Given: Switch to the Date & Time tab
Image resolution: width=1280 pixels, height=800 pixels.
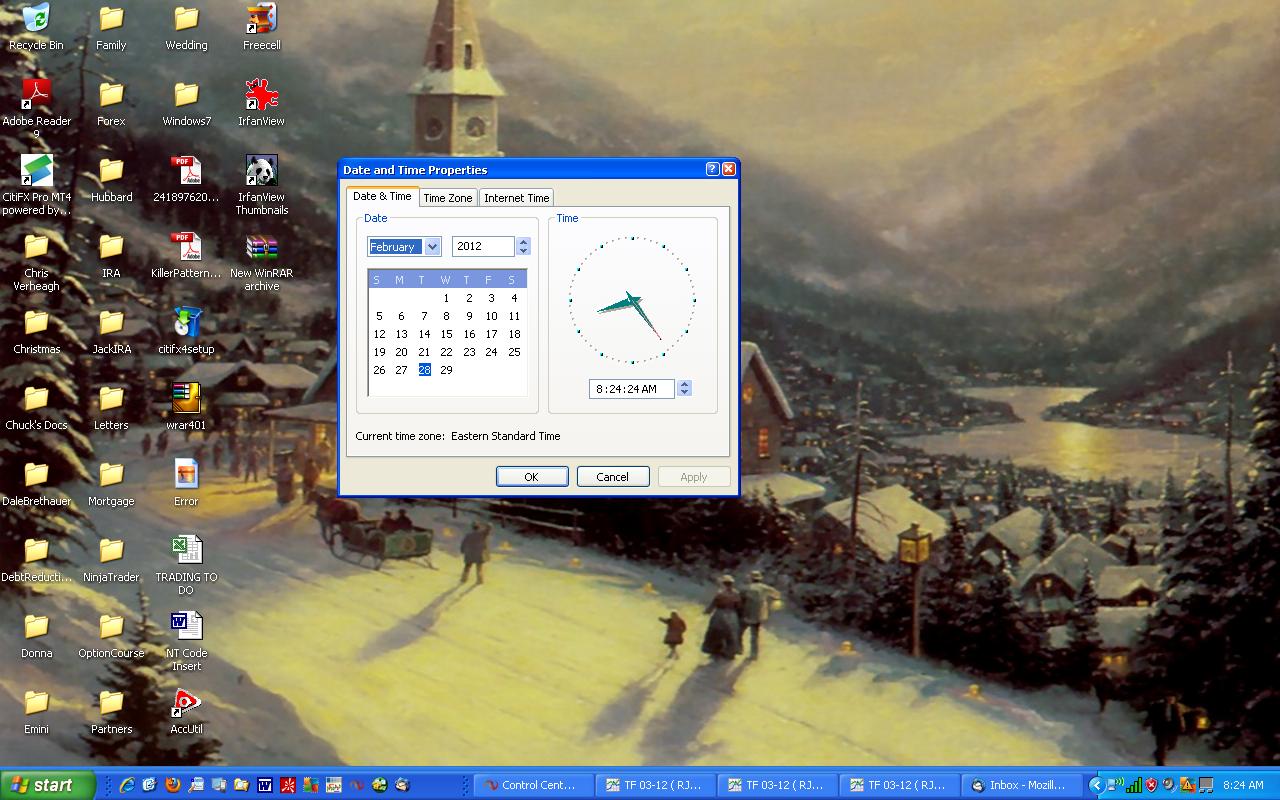Looking at the screenshot, I should tap(382, 196).
